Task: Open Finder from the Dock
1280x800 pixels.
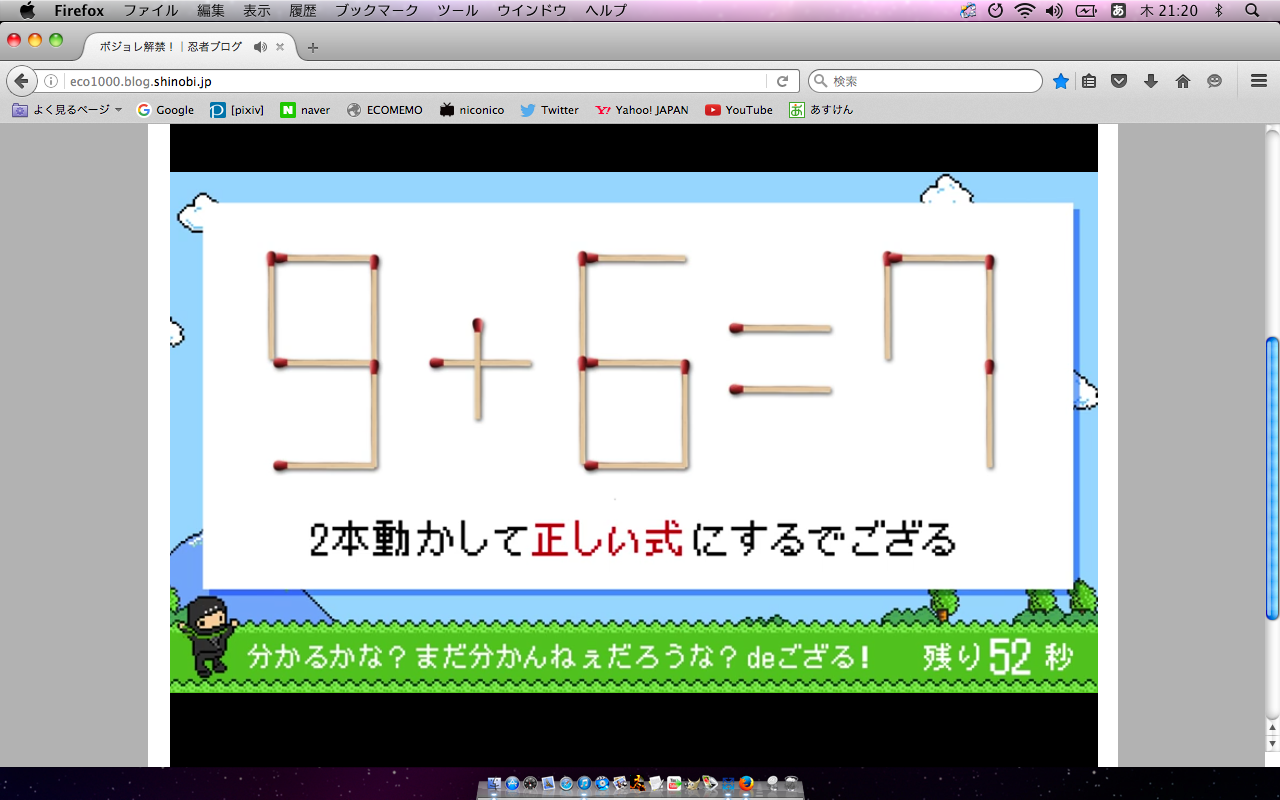Action: (495, 784)
